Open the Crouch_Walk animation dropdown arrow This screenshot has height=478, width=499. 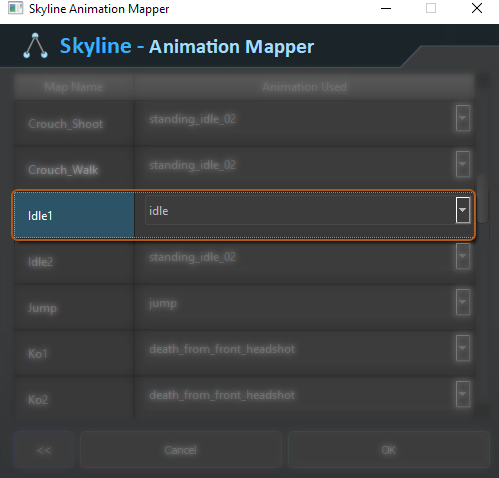[463, 164]
